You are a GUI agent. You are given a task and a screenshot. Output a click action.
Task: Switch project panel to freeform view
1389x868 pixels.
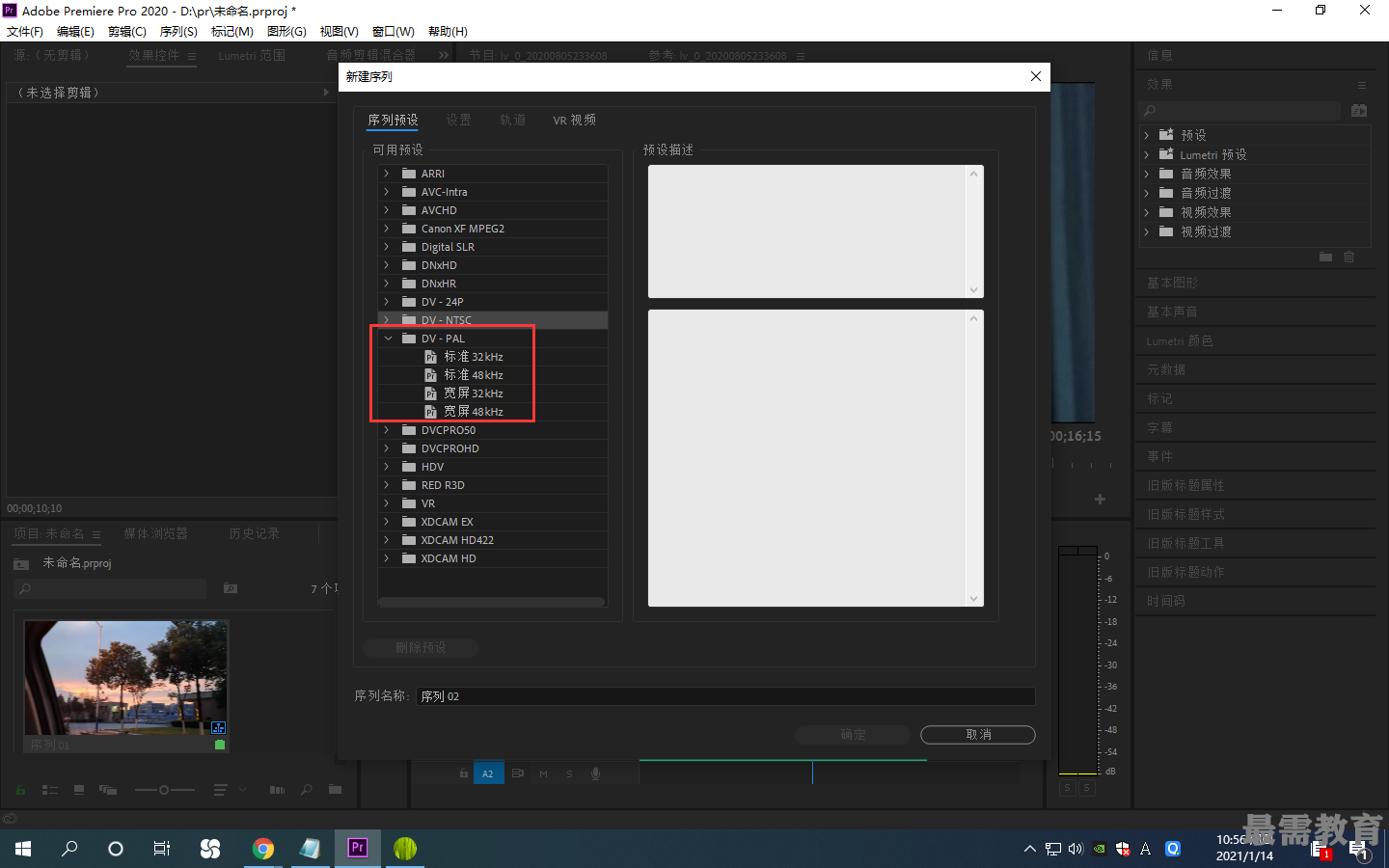tap(108, 790)
